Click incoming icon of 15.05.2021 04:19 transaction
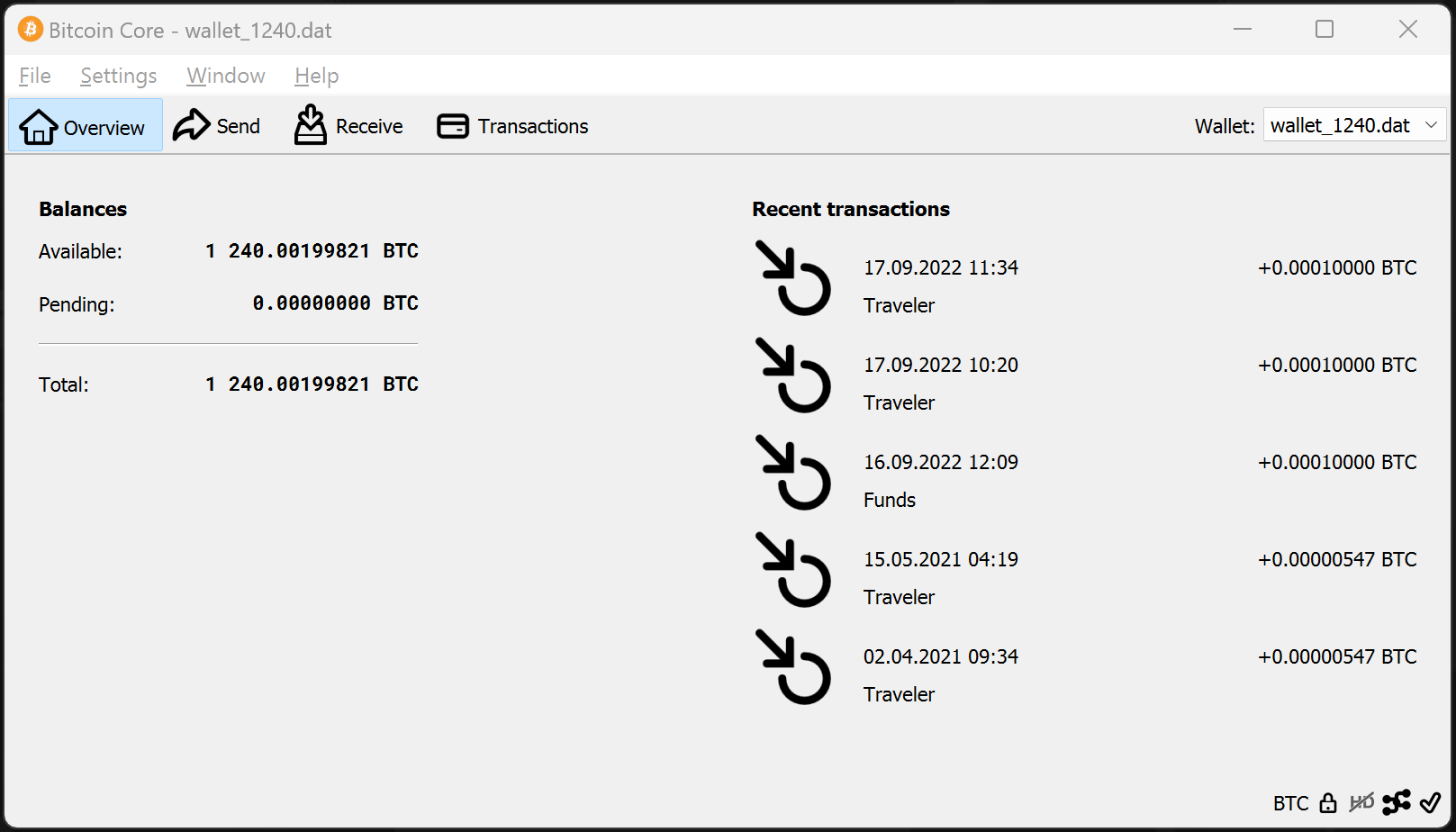 [x=792, y=570]
